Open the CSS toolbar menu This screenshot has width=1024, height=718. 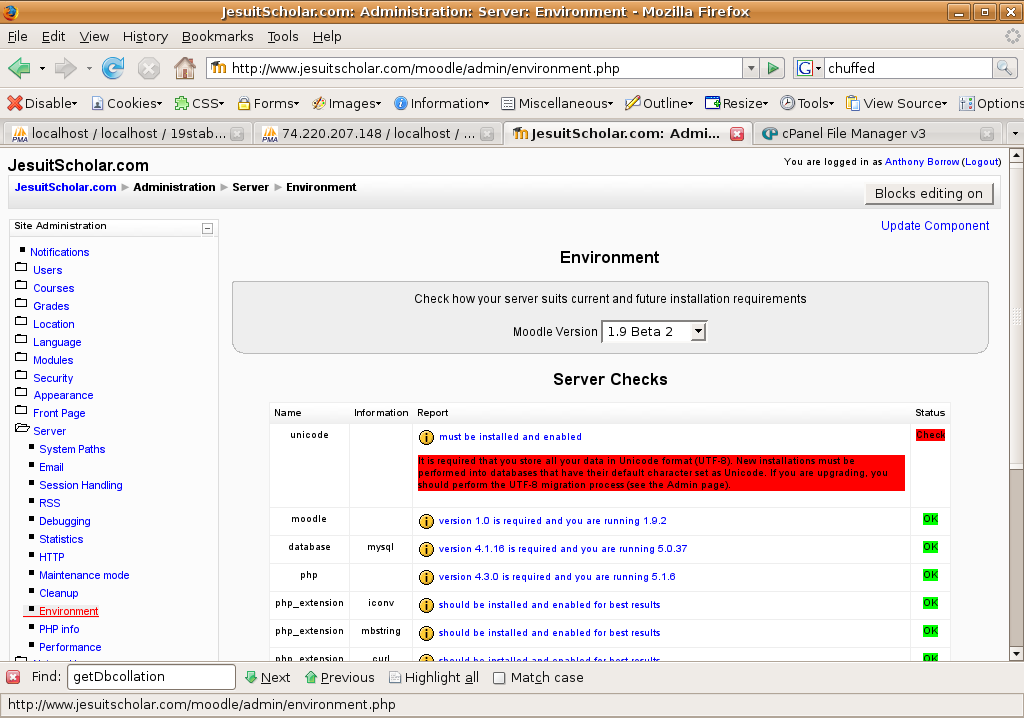click(x=200, y=103)
